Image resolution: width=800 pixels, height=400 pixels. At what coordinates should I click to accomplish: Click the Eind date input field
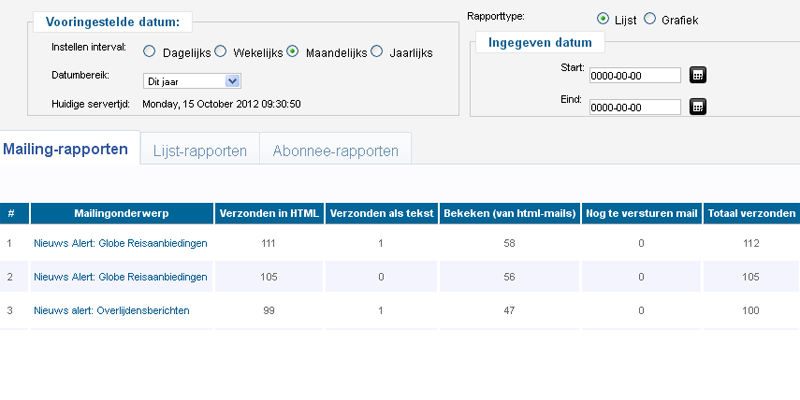(x=635, y=107)
